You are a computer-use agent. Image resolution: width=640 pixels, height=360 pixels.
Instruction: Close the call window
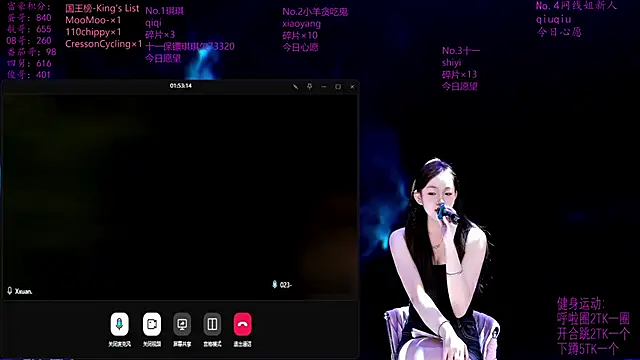(352, 87)
